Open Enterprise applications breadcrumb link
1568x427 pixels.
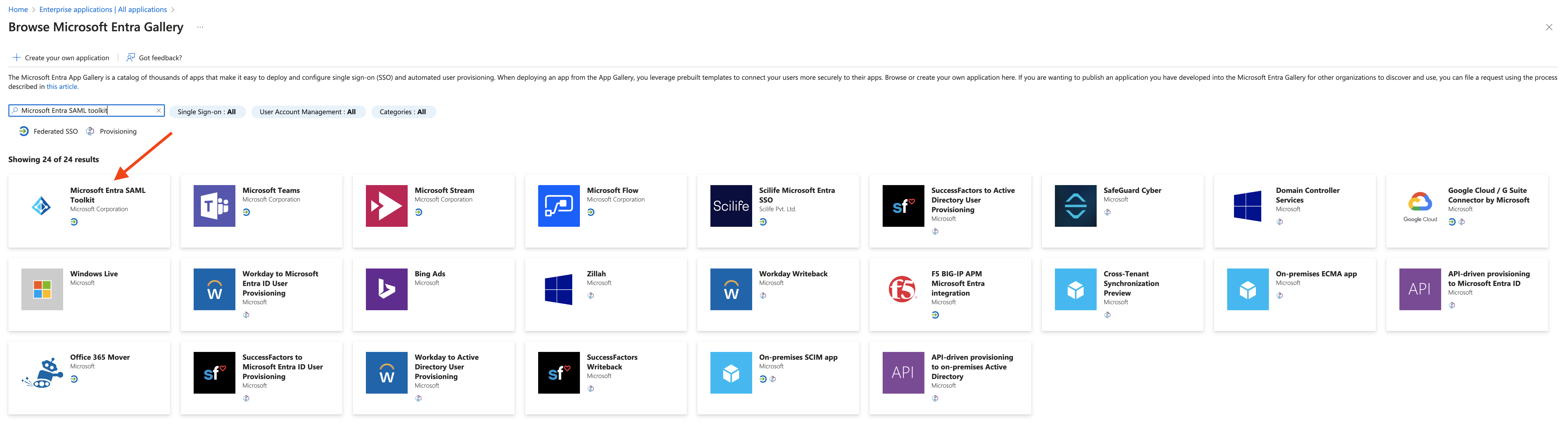point(103,10)
